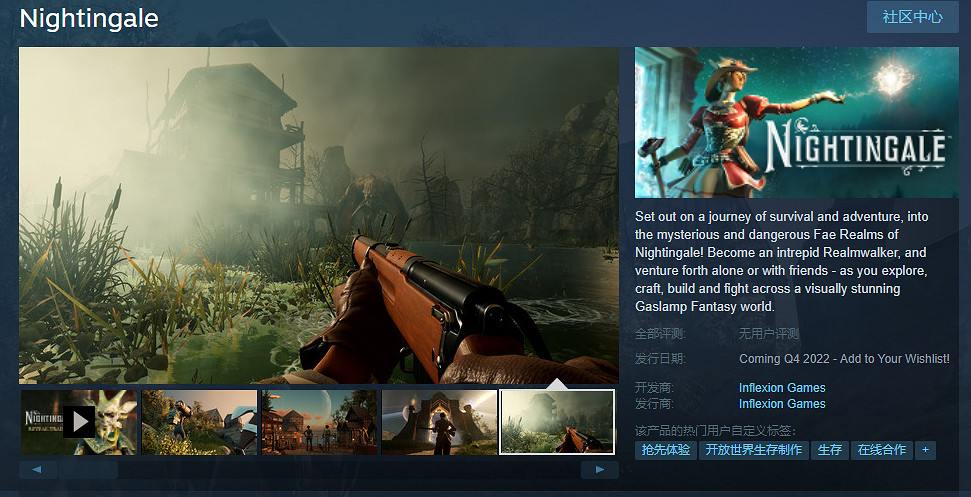
Task: Select the glowing stone portal thumbnail
Action: coord(439,422)
